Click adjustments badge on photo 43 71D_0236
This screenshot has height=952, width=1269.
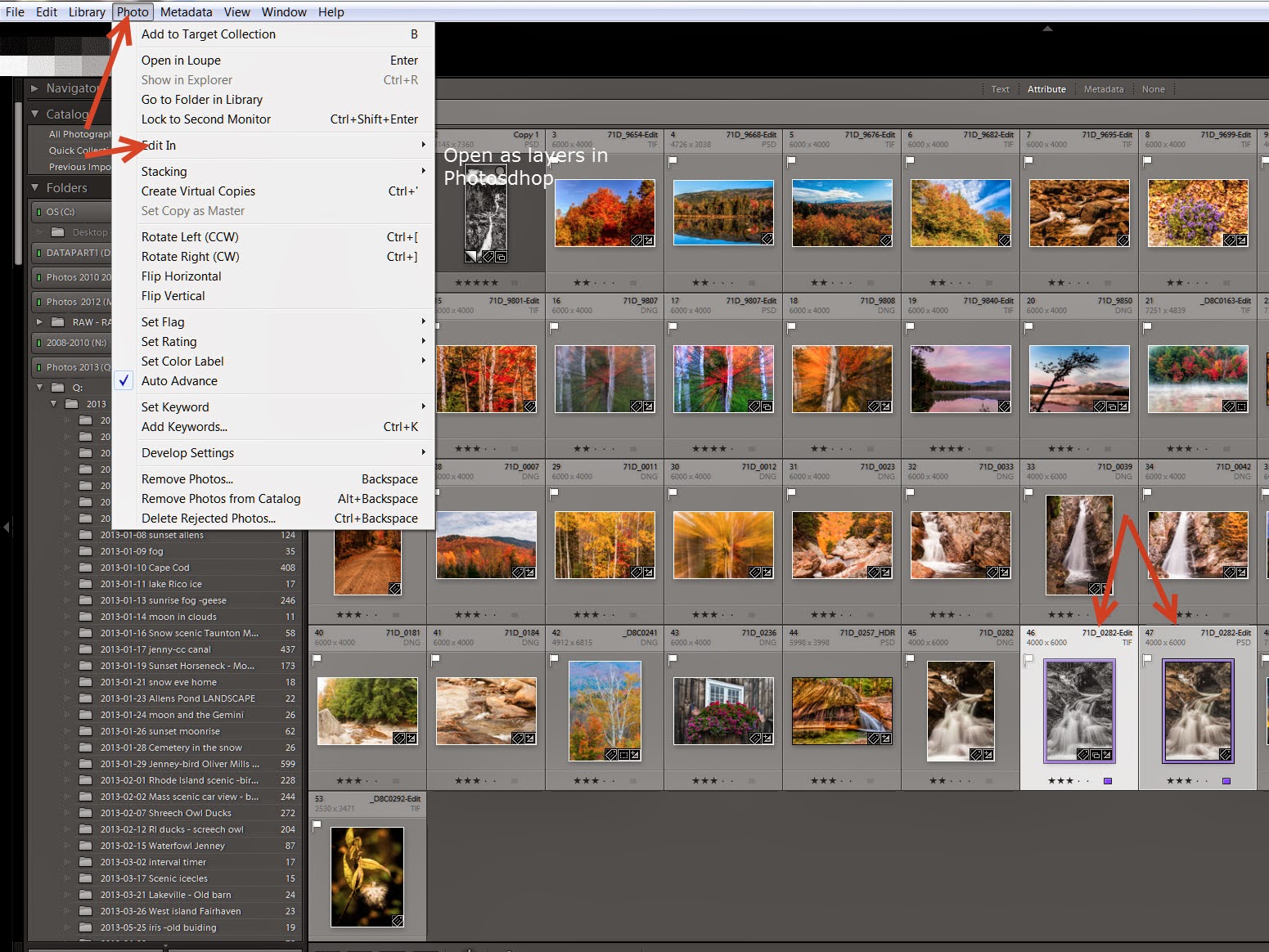tap(767, 738)
